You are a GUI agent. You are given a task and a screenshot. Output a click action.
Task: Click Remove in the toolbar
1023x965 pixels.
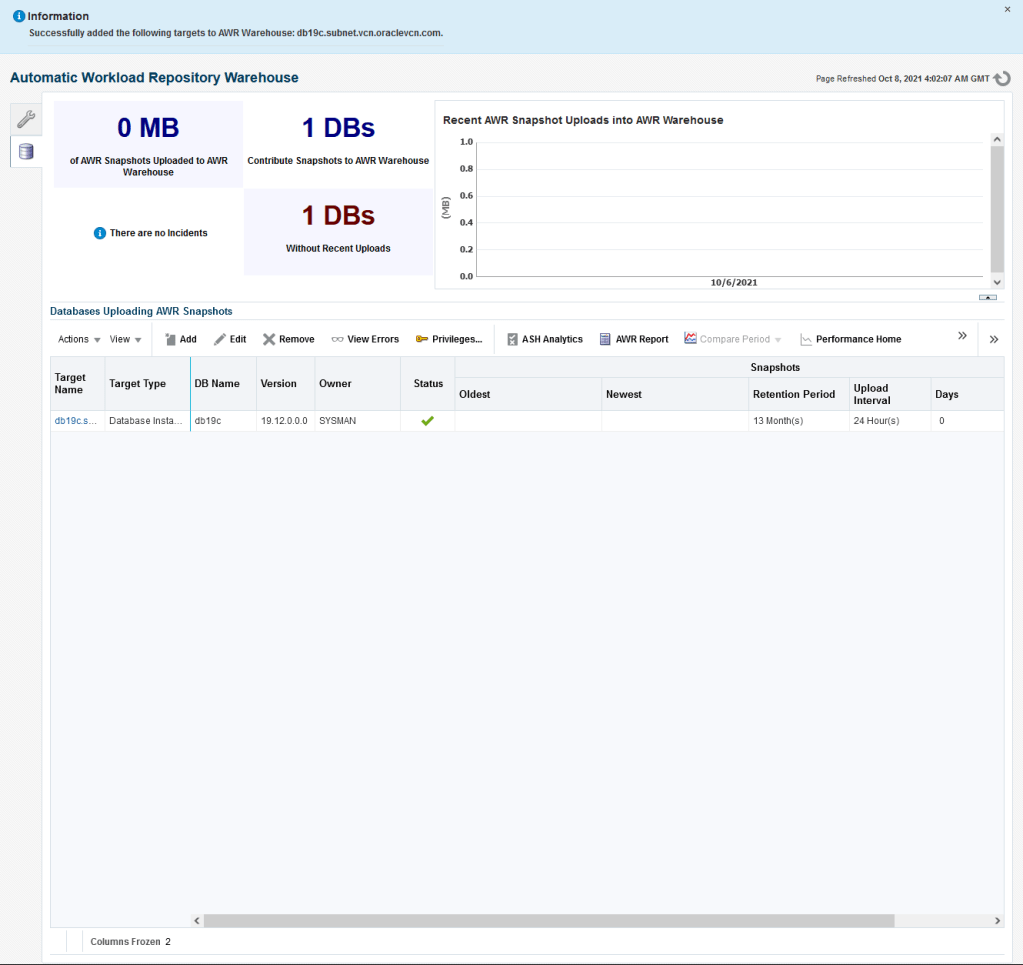point(288,339)
